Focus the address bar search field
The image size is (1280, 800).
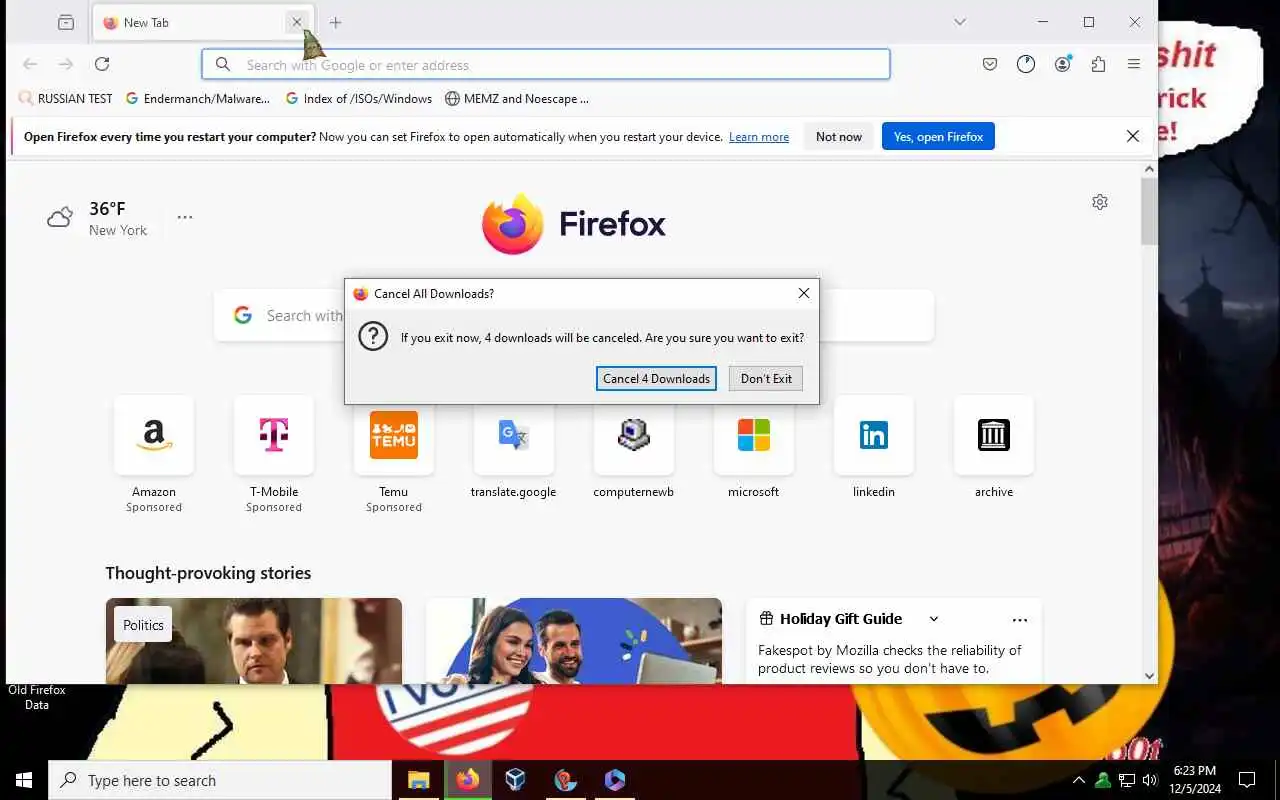[546, 64]
